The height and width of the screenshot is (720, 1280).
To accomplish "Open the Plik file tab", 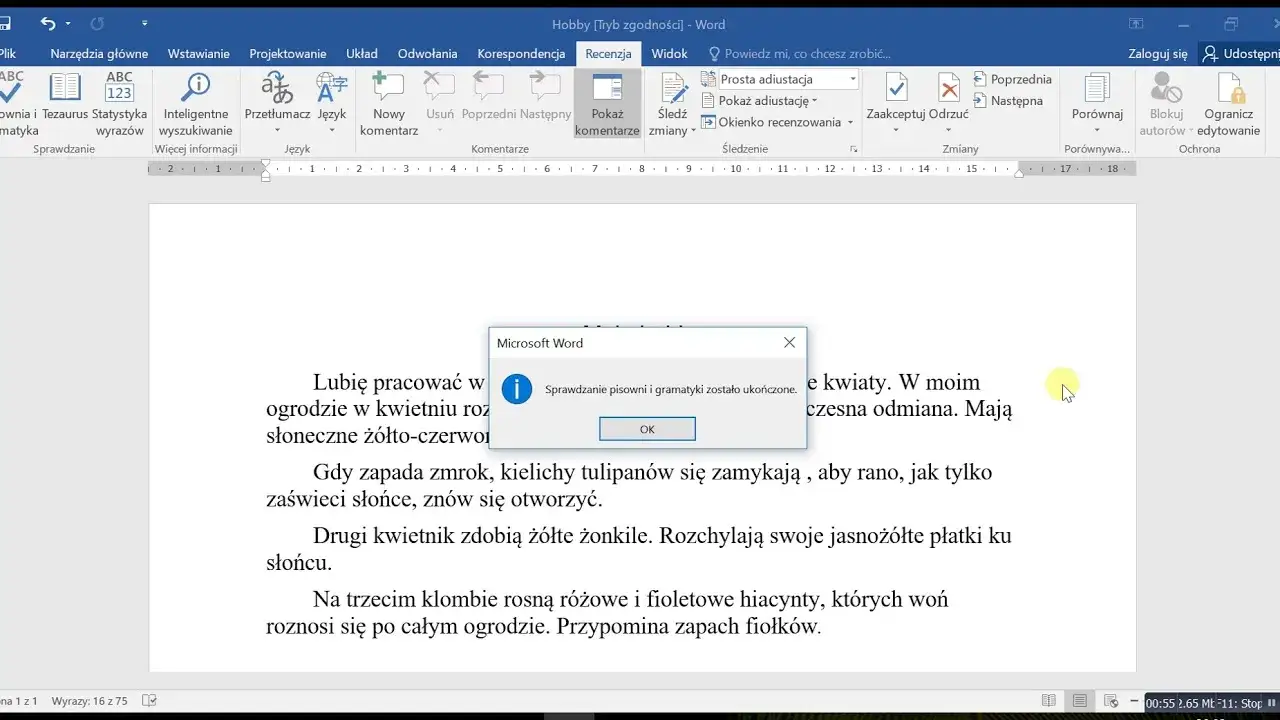I will click(x=8, y=54).
